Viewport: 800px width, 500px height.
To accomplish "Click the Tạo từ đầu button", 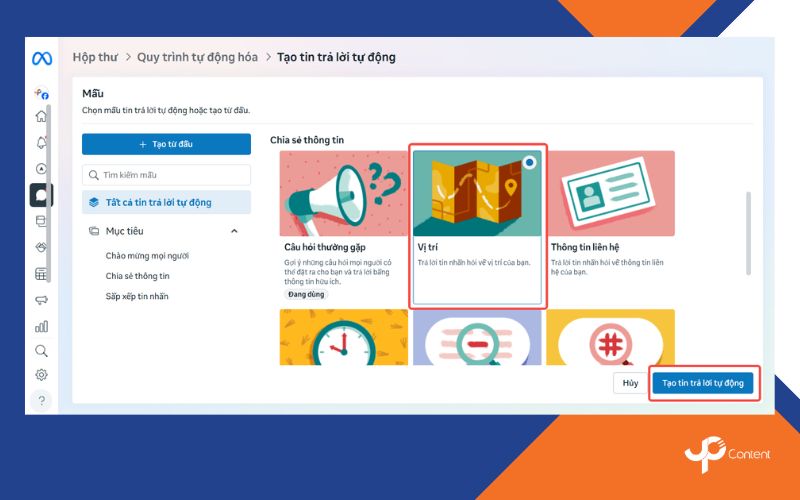I will tap(166, 144).
